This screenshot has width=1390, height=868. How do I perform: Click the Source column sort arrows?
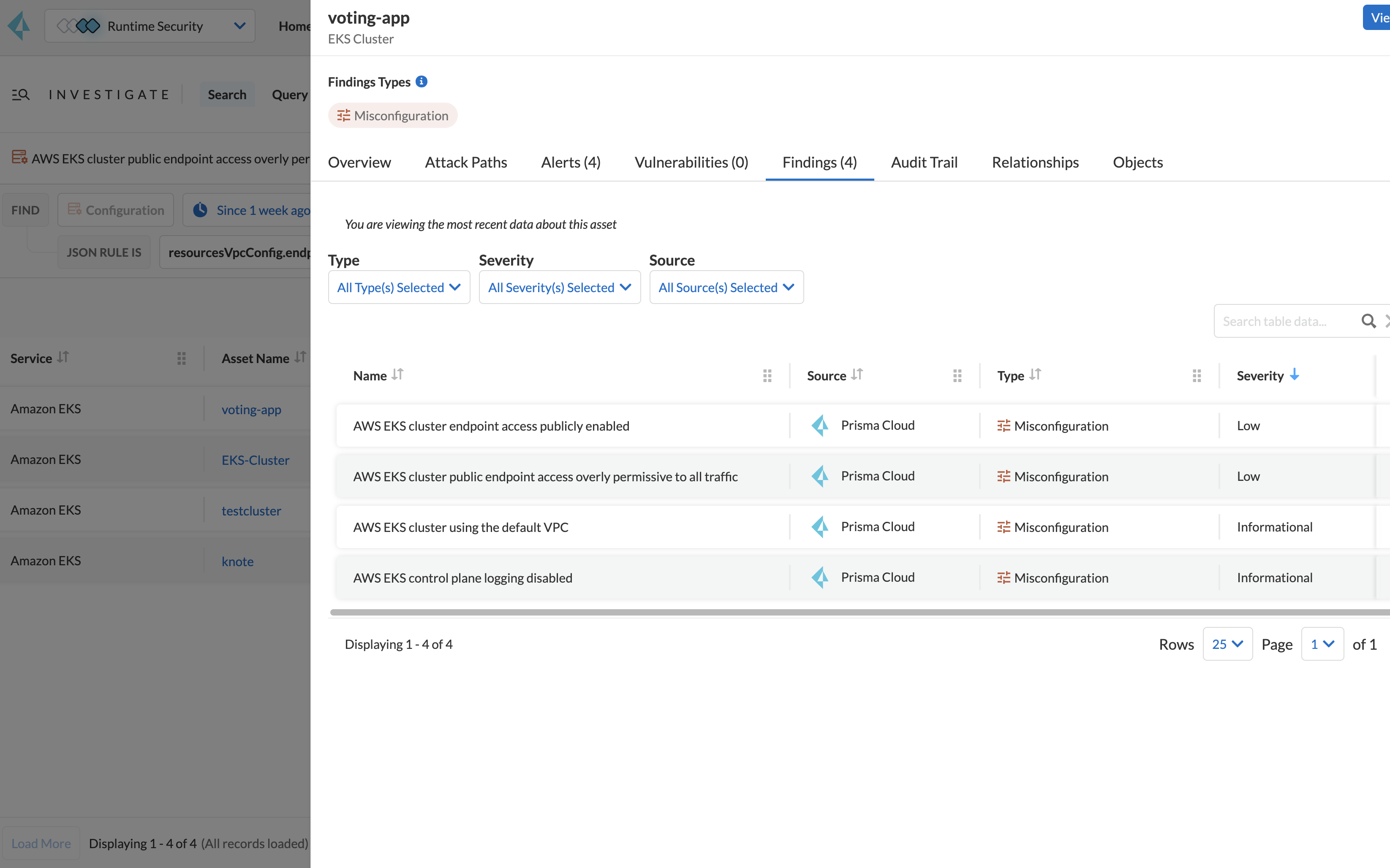click(x=857, y=375)
